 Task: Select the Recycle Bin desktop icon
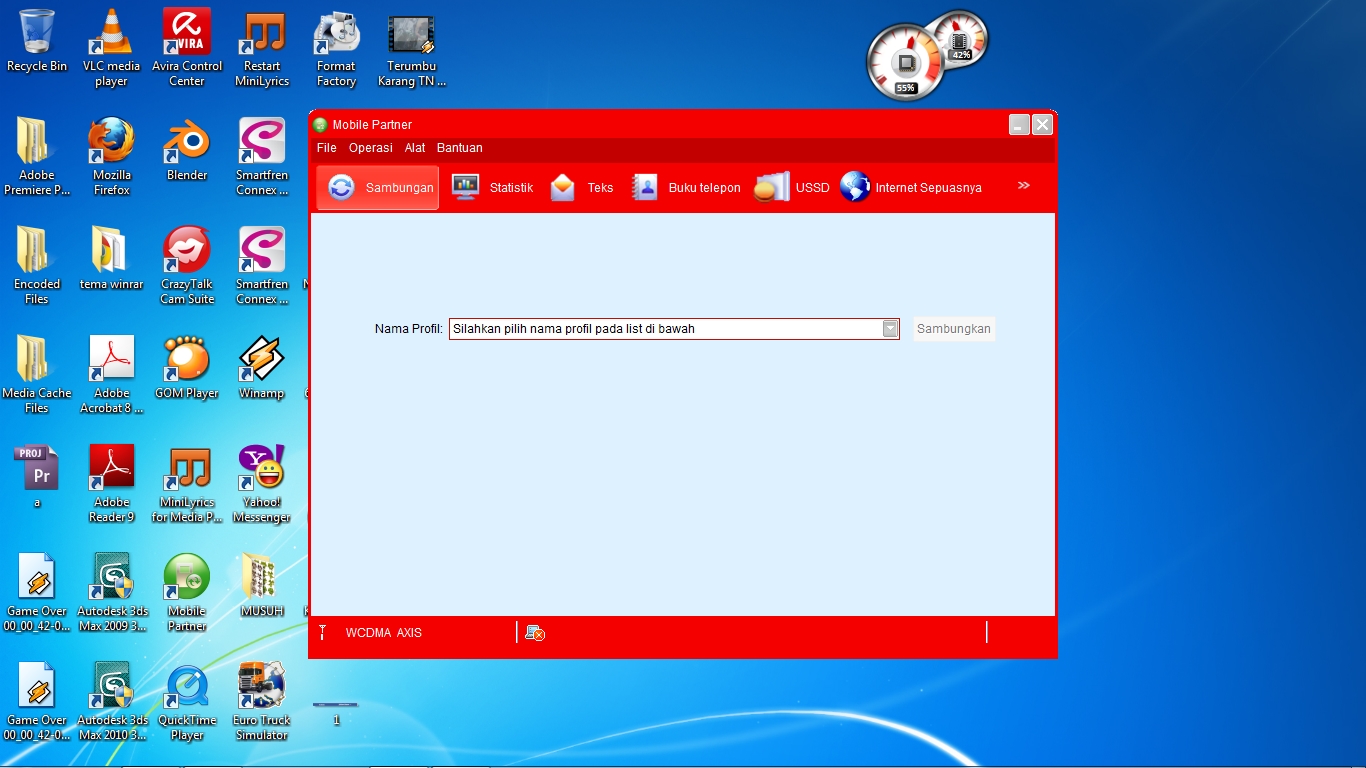[x=37, y=41]
